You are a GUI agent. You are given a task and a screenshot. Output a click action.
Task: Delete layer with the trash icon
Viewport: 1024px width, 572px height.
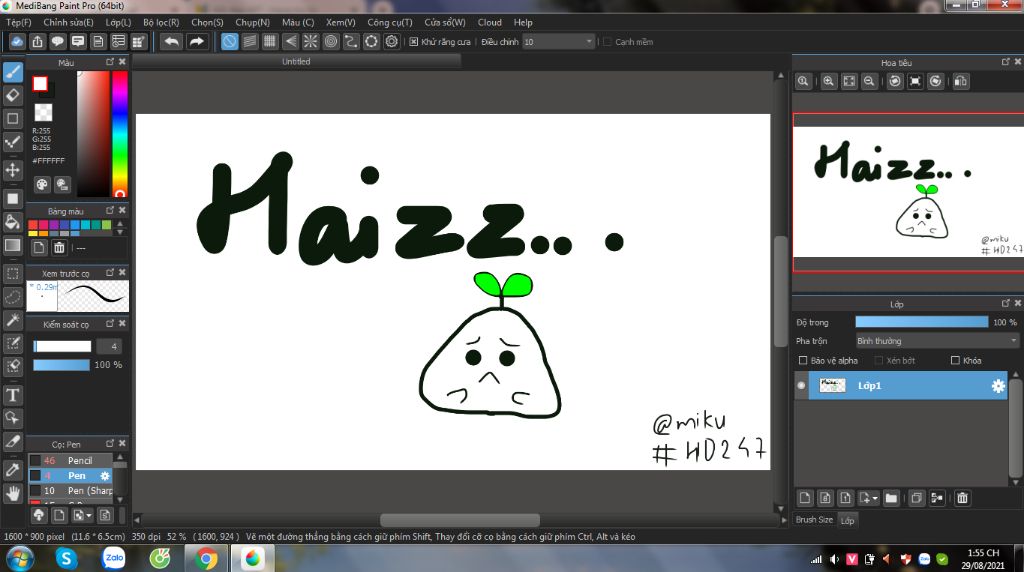click(x=962, y=498)
